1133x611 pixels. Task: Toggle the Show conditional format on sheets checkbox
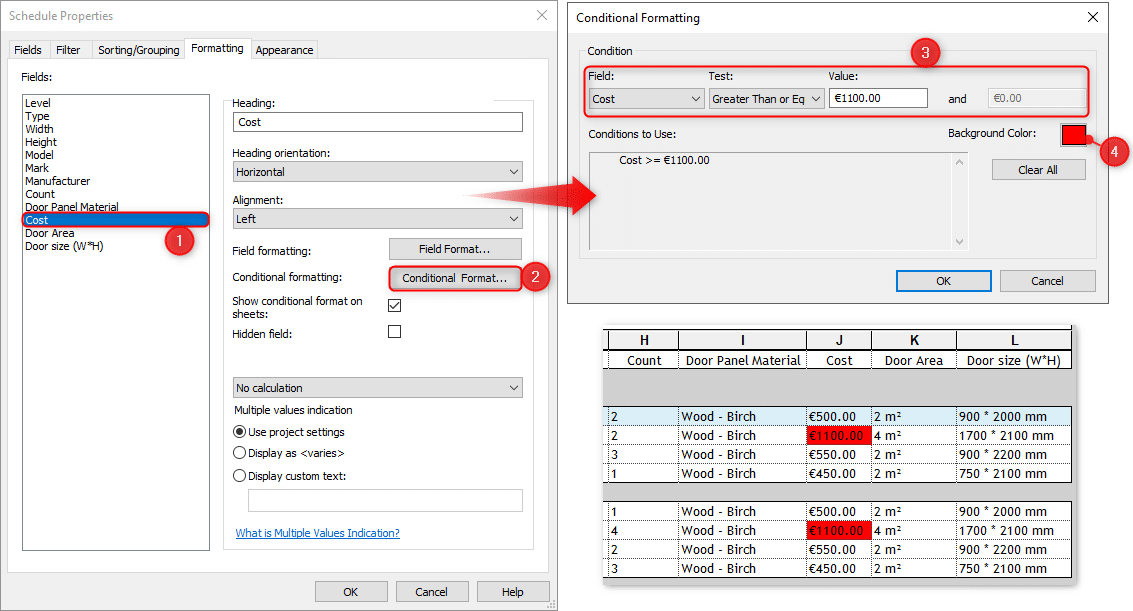(394, 304)
